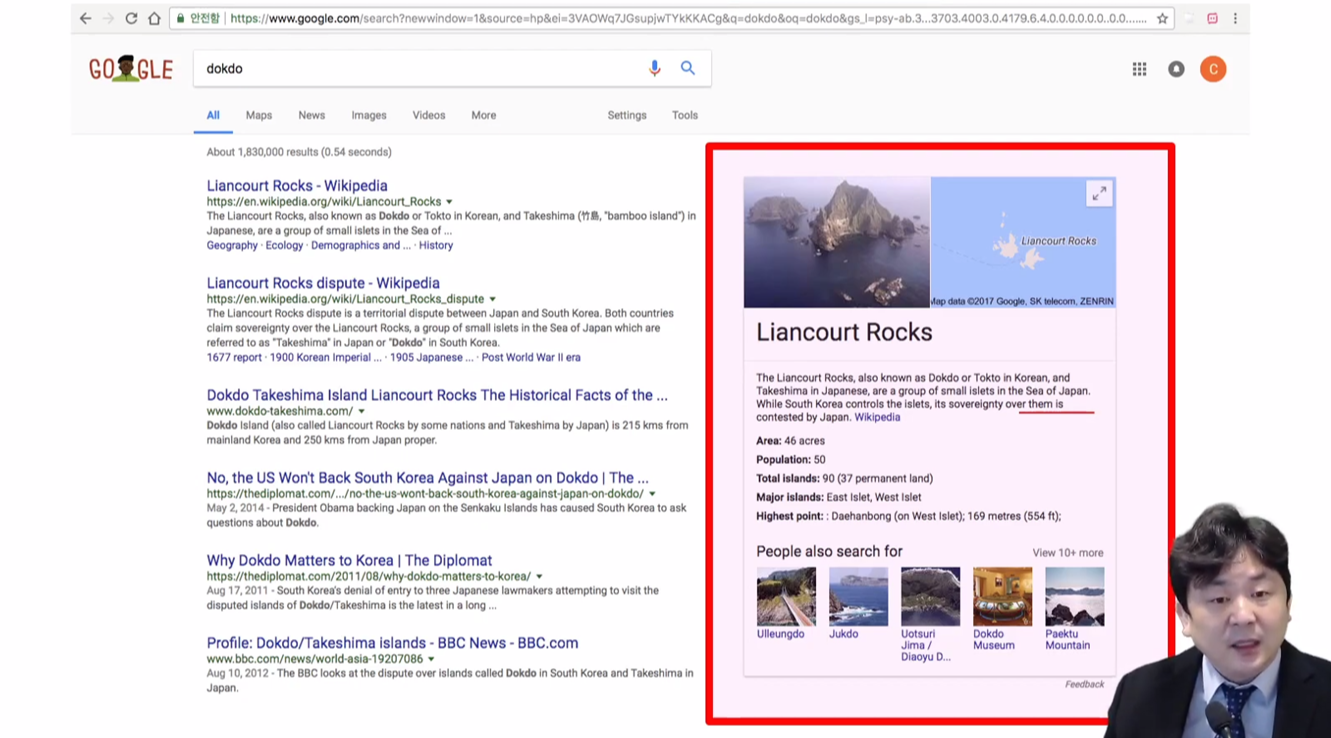Expand arrow beside why-dokdo-matters-to-korea URL
This screenshot has width=1331, height=738.
click(x=539, y=577)
